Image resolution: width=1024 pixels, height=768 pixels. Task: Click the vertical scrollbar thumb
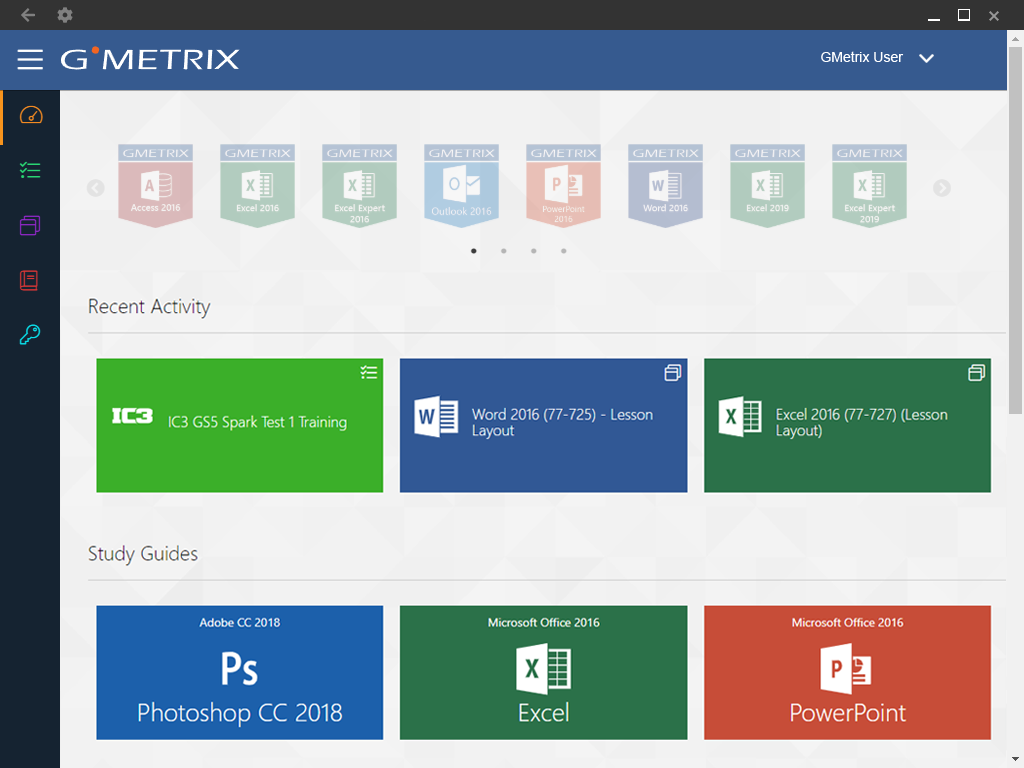tap(1015, 230)
